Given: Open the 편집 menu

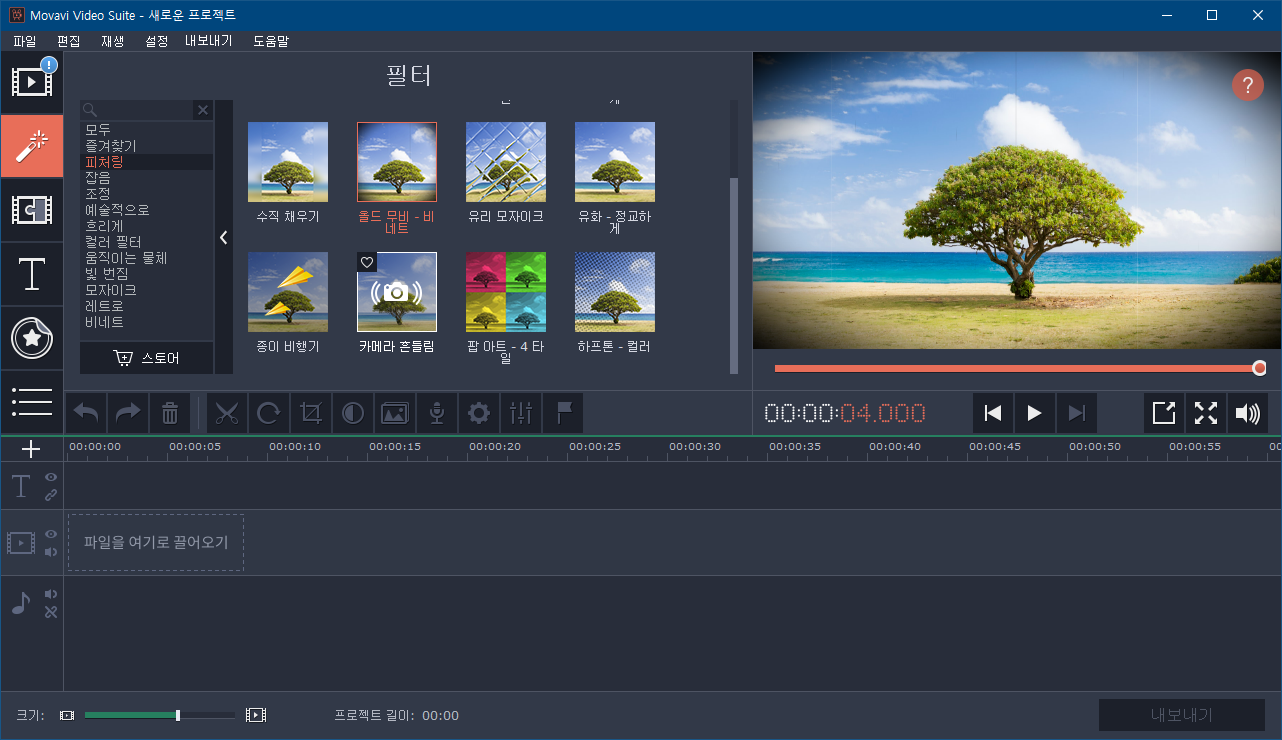Looking at the screenshot, I should (x=69, y=41).
